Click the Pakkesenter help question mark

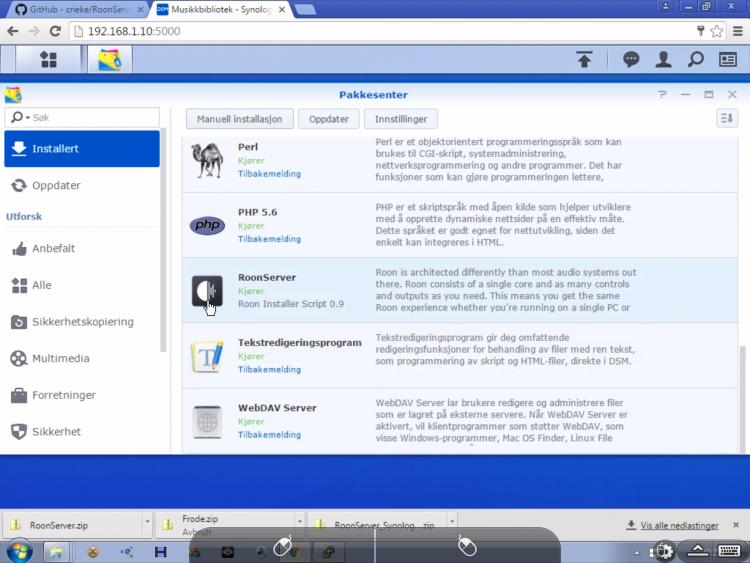coord(662,95)
